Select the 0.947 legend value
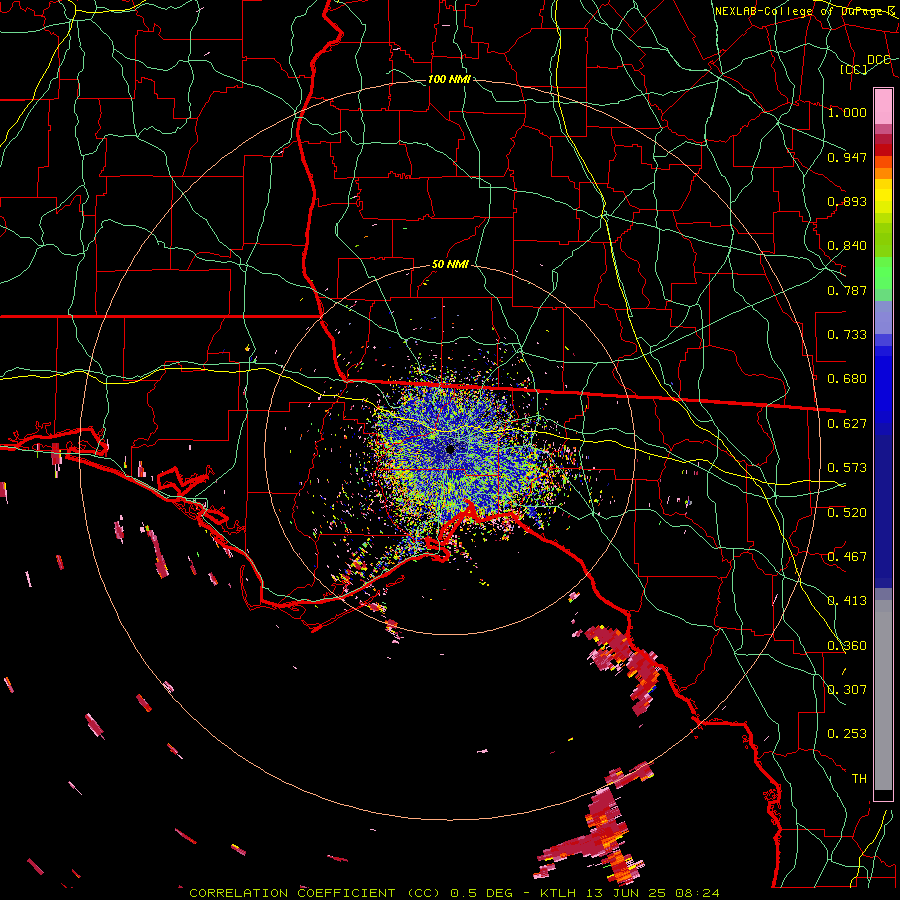This screenshot has height=900, width=900. coord(847,157)
